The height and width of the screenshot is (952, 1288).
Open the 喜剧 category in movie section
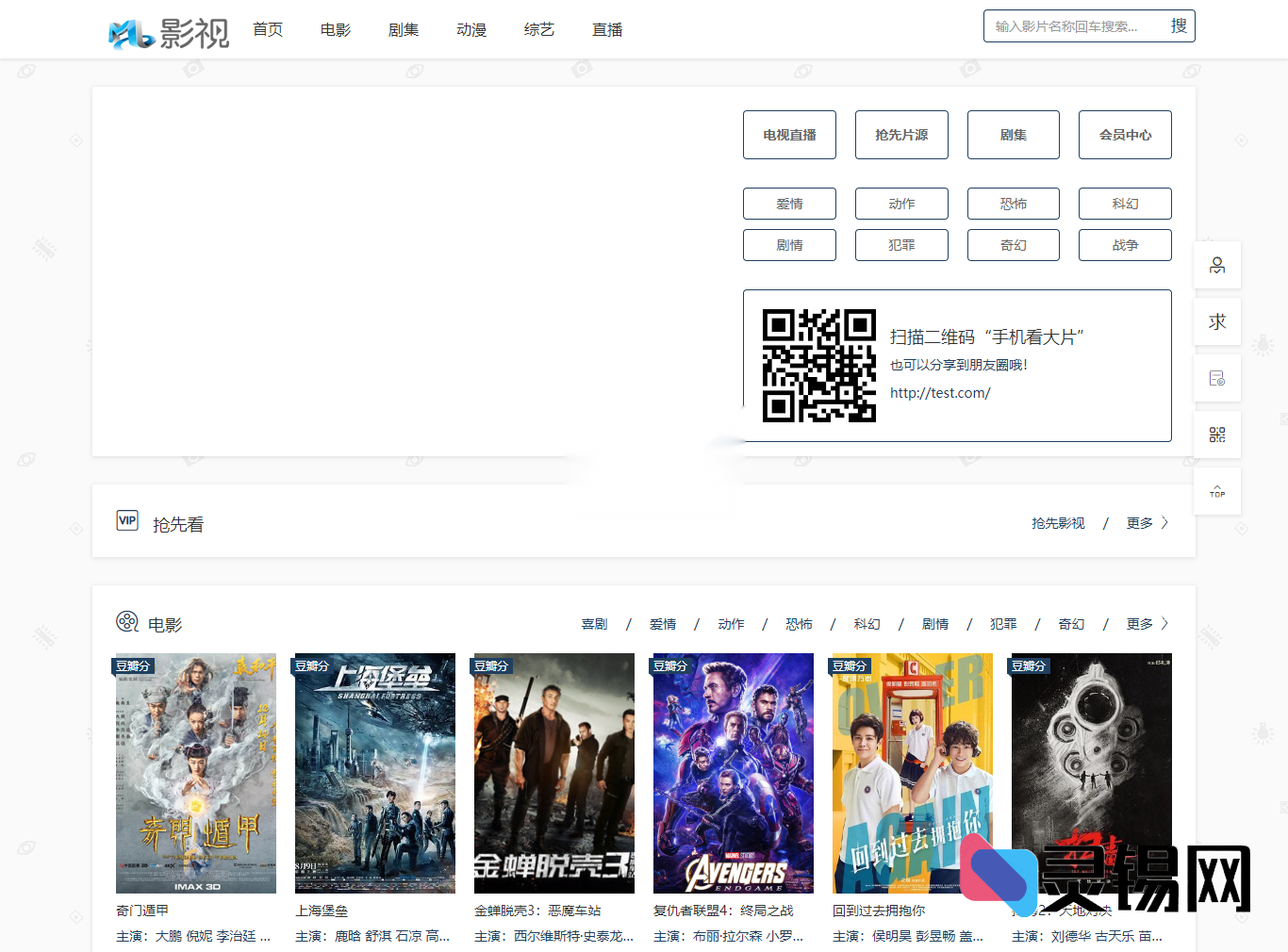(593, 623)
